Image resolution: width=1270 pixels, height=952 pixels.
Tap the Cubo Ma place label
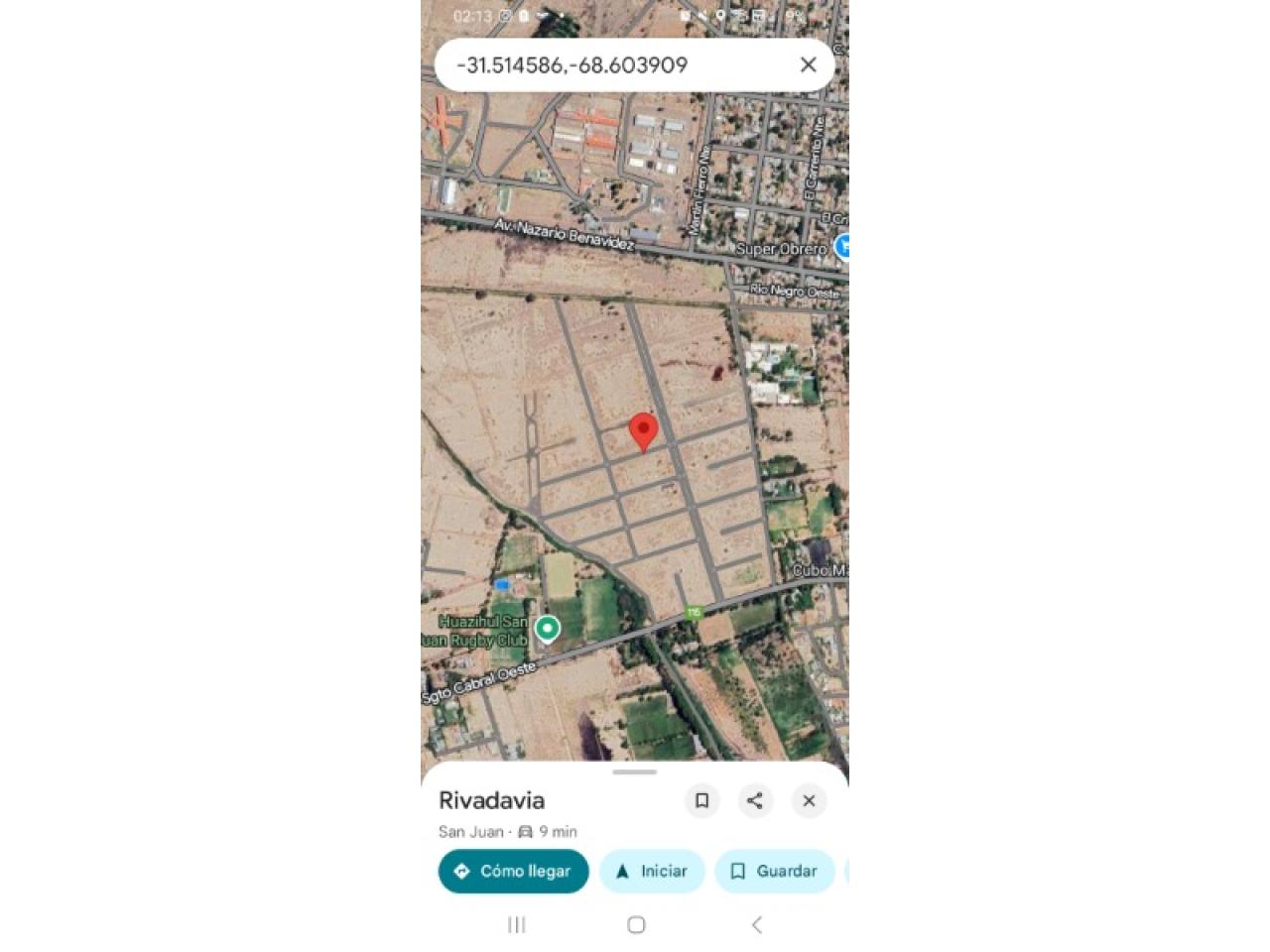[820, 570]
